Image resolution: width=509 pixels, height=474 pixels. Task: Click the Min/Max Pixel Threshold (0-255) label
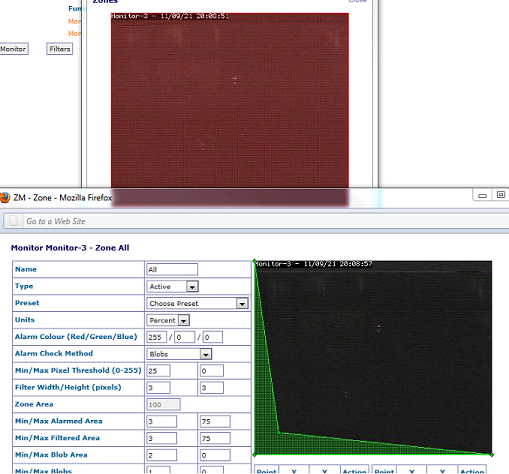(x=78, y=370)
